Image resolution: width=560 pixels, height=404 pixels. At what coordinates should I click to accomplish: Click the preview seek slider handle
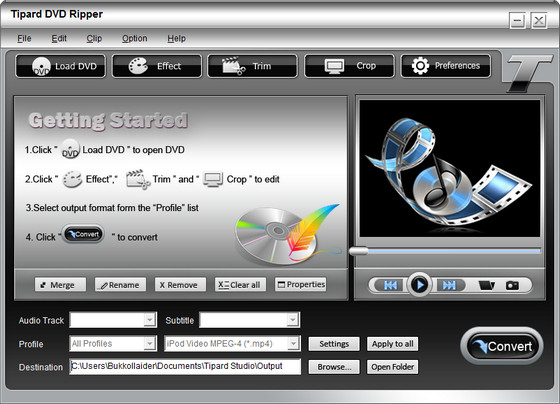tap(359, 251)
